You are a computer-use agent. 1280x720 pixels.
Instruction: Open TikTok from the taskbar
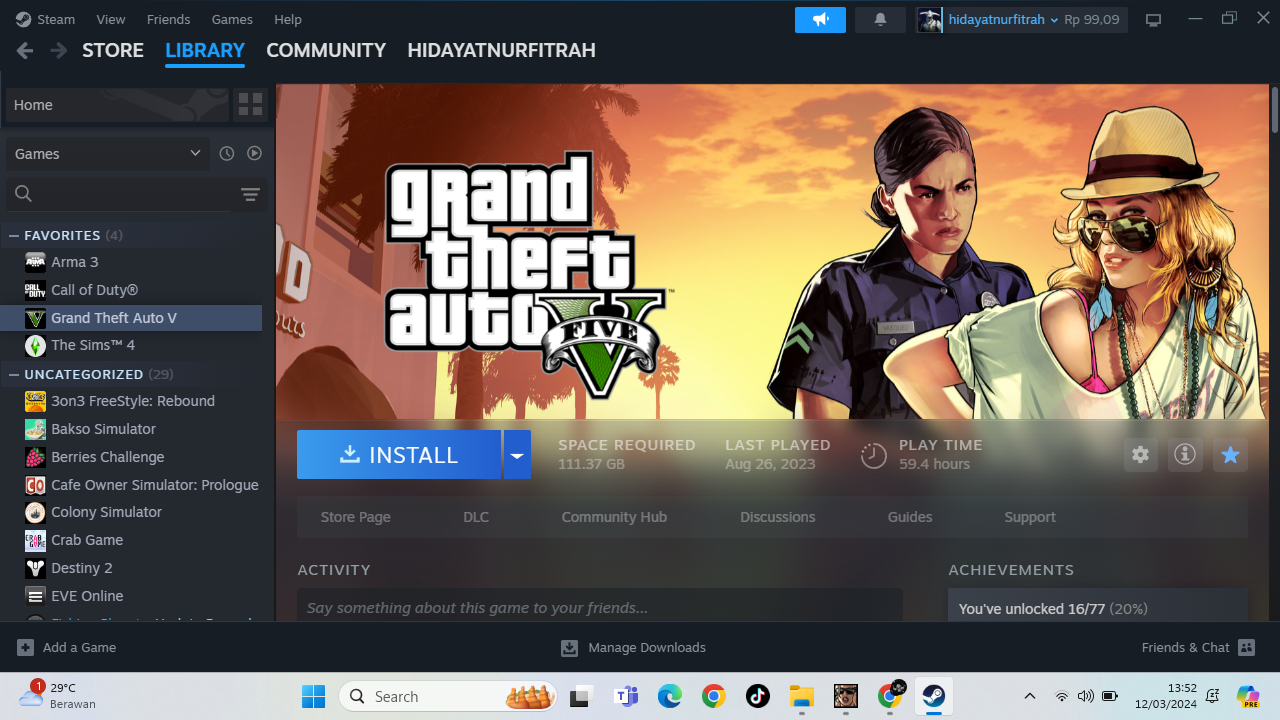tap(757, 696)
